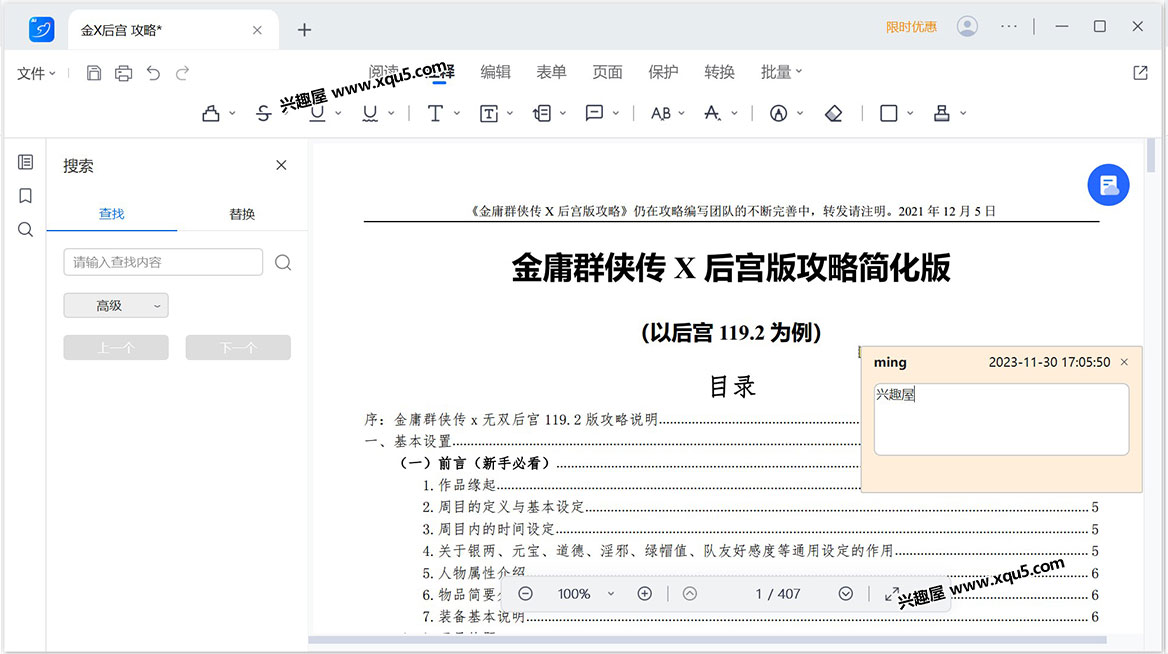Image resolution: width=1168 pixels, height=654 pixels.
Task: Expand the rectangle shape options arrow
Action: click(x=910, y=113)
